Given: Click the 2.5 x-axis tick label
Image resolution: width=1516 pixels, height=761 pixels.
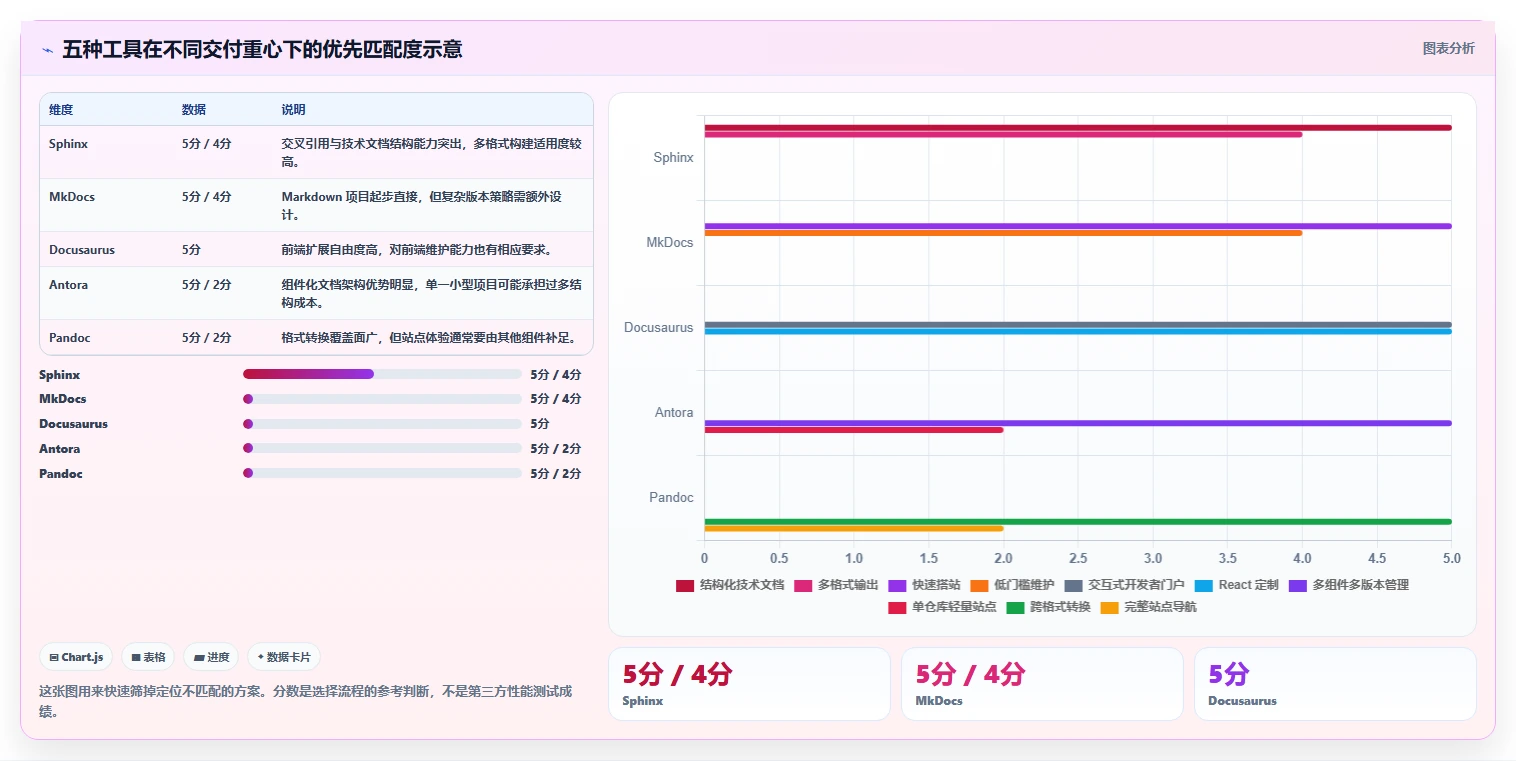Looking at the screenshot, I should click(x=1078, y=558).
